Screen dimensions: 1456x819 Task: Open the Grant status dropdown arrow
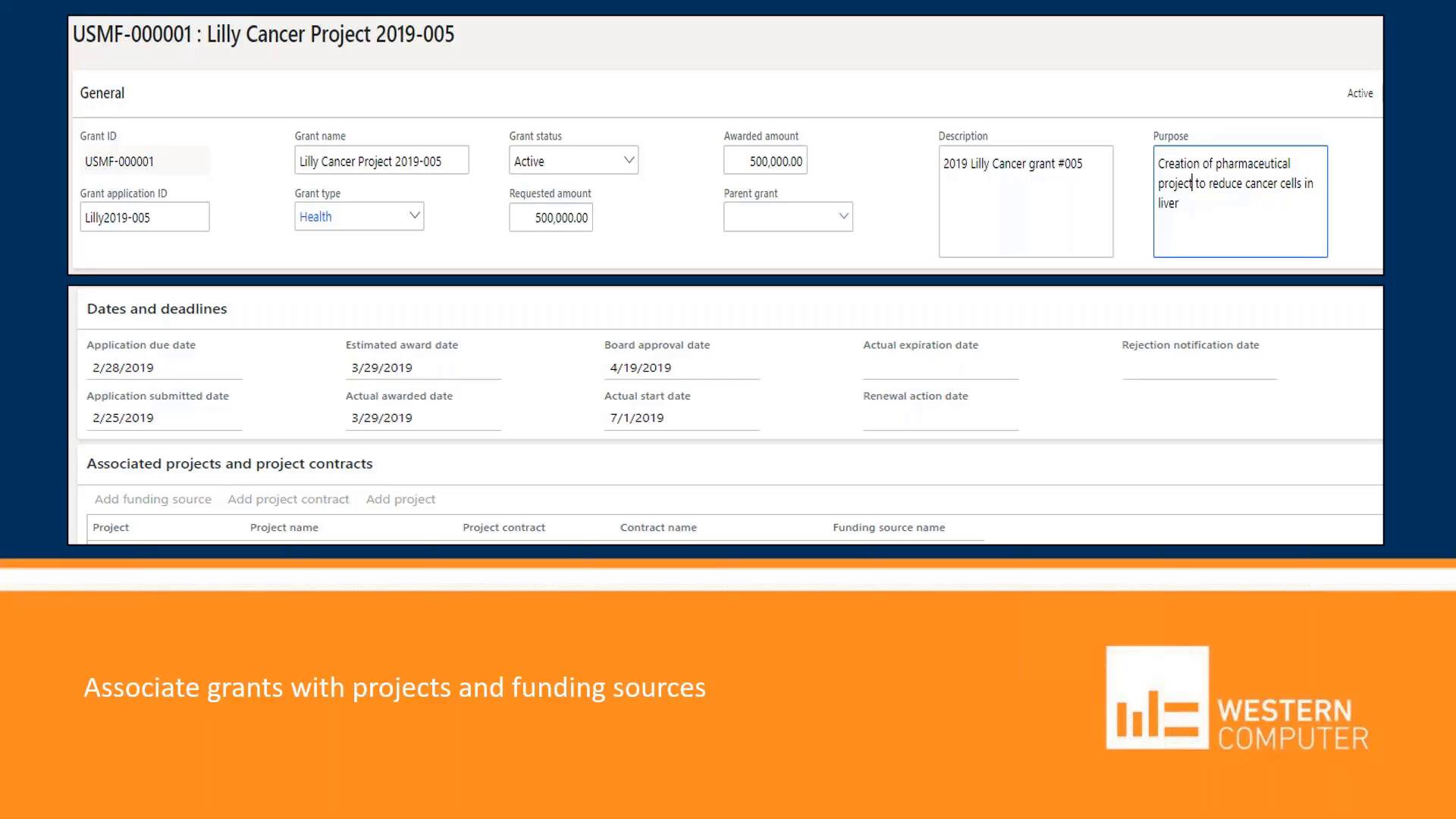pyautogui.click(x=628, y=160)
